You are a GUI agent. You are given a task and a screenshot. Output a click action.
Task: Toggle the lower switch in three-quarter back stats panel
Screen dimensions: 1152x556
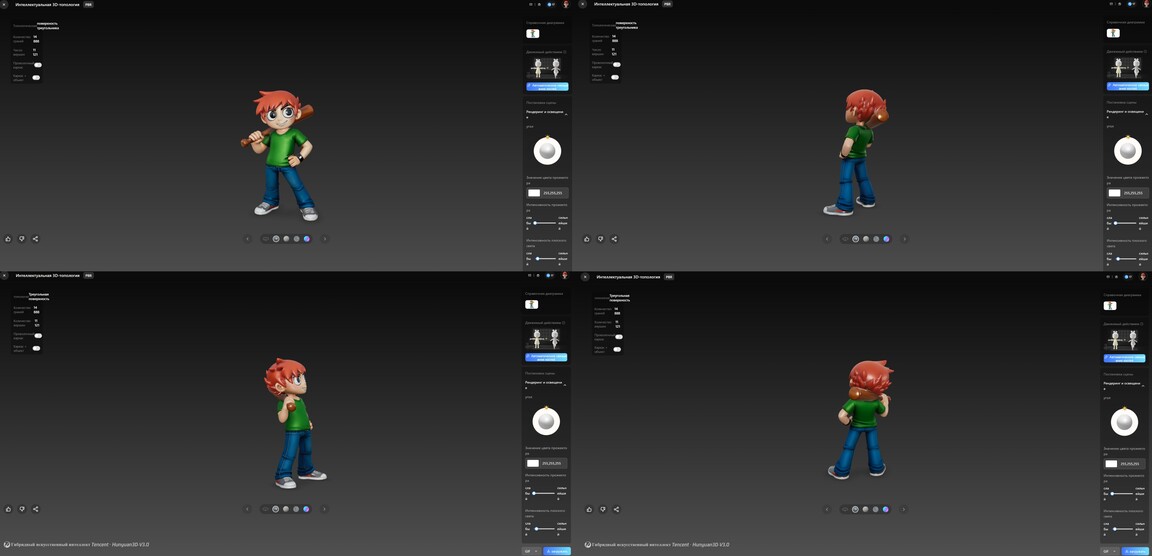click(615, 77)
